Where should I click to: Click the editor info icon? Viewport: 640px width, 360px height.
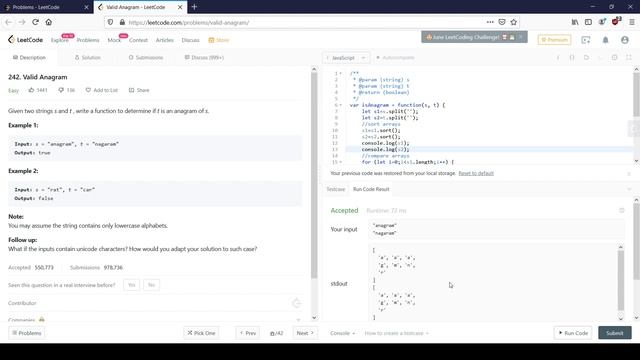point(558,58)
